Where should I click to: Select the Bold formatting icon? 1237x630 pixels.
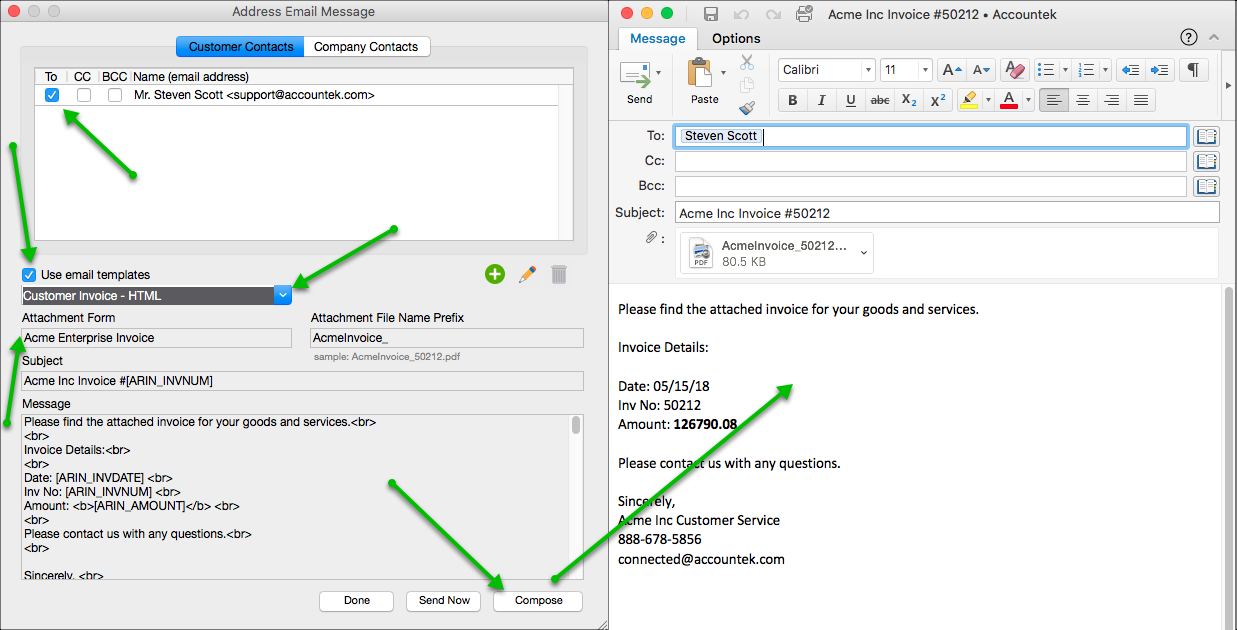[x=792, y=99]
